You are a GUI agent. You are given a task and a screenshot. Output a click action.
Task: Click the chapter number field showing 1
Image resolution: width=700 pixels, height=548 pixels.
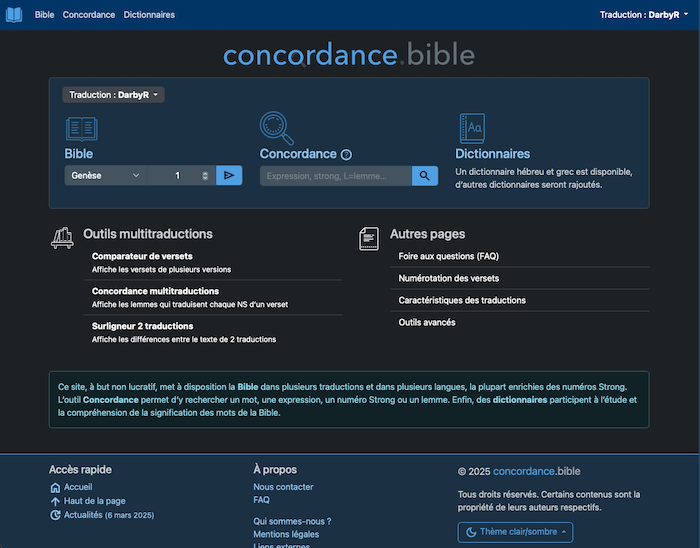click(177, 175)
